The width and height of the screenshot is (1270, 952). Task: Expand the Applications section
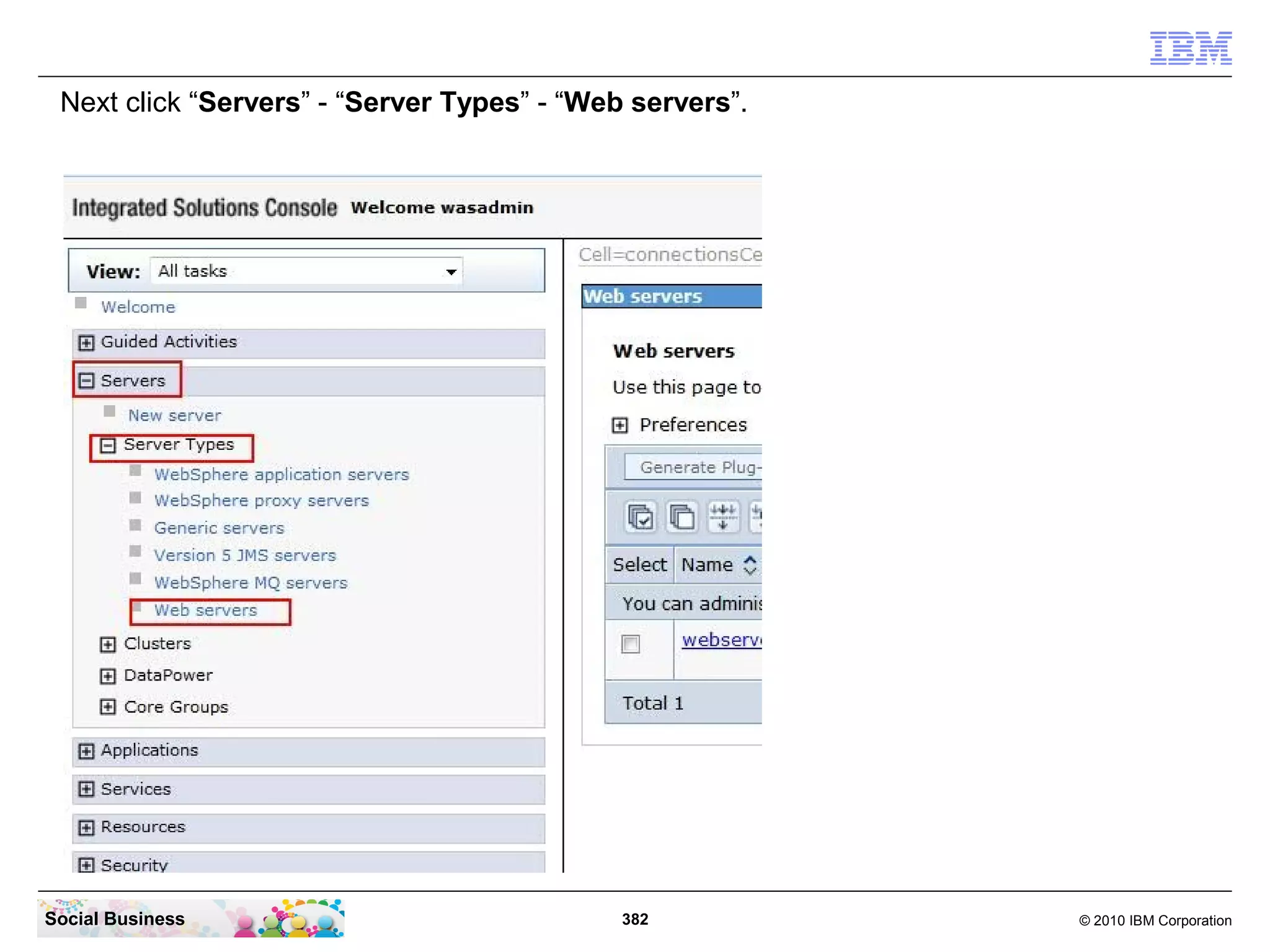click(86, 751)
